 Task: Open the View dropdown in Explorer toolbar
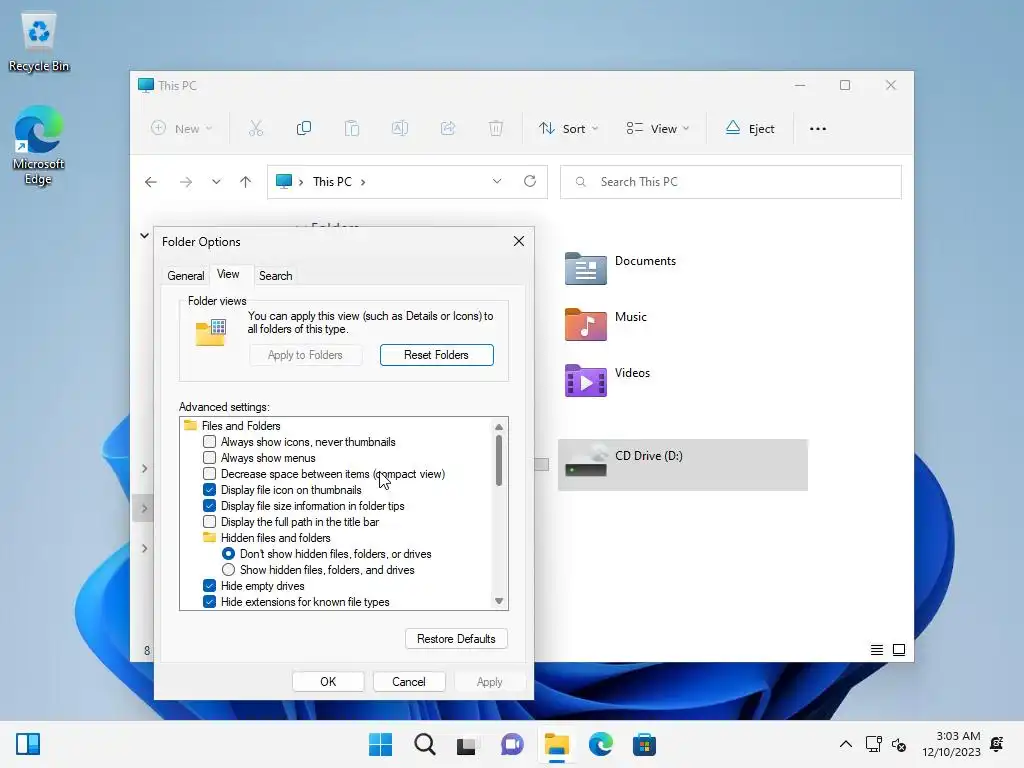pyautogui.click(x=658, y=129)
